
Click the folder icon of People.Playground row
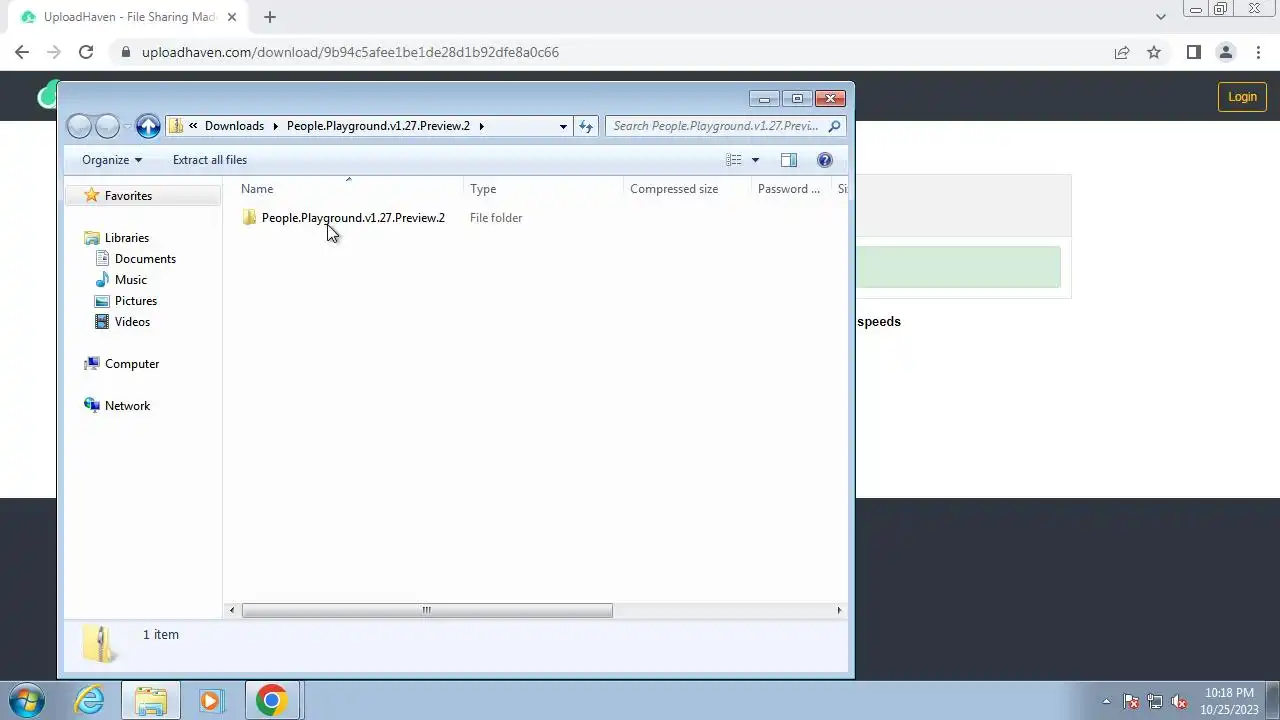250,218
